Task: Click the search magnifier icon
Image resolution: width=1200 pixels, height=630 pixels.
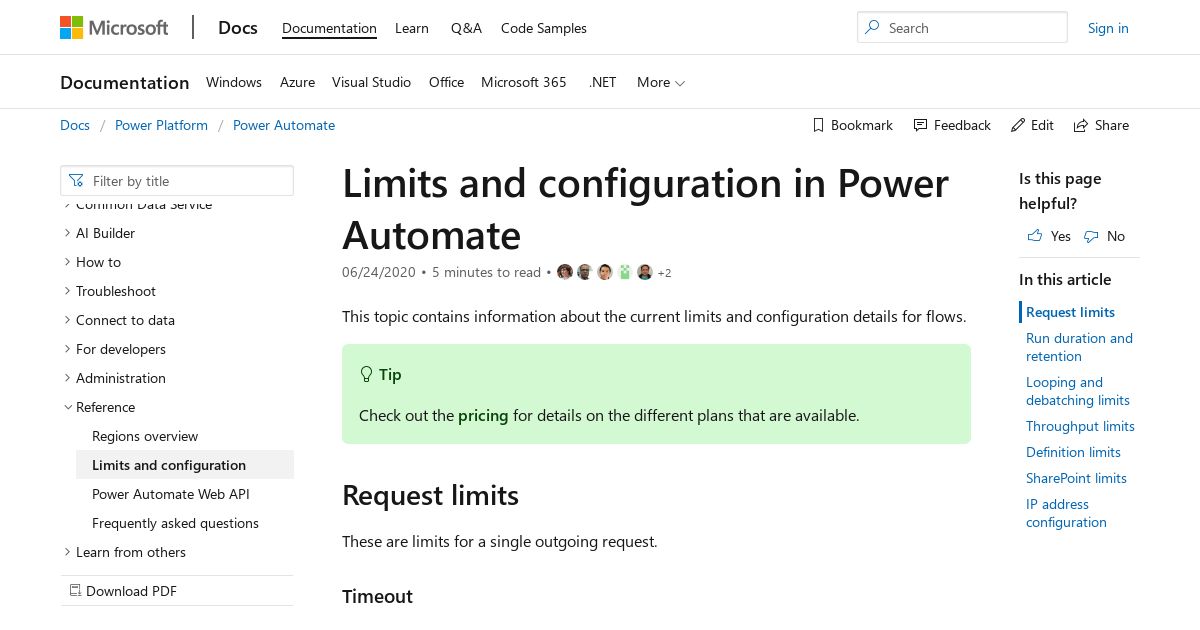Action: click(x=873, y=28)
